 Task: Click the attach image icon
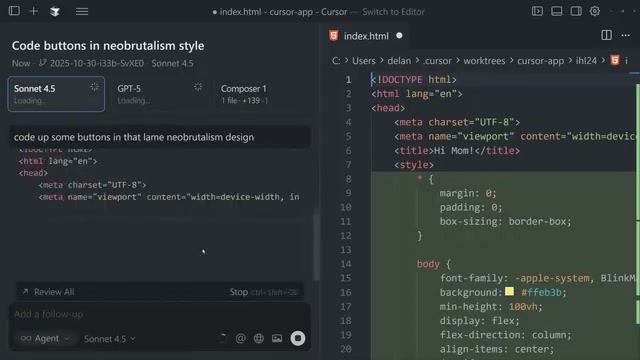pyautogui.click(x=277, y=338)
